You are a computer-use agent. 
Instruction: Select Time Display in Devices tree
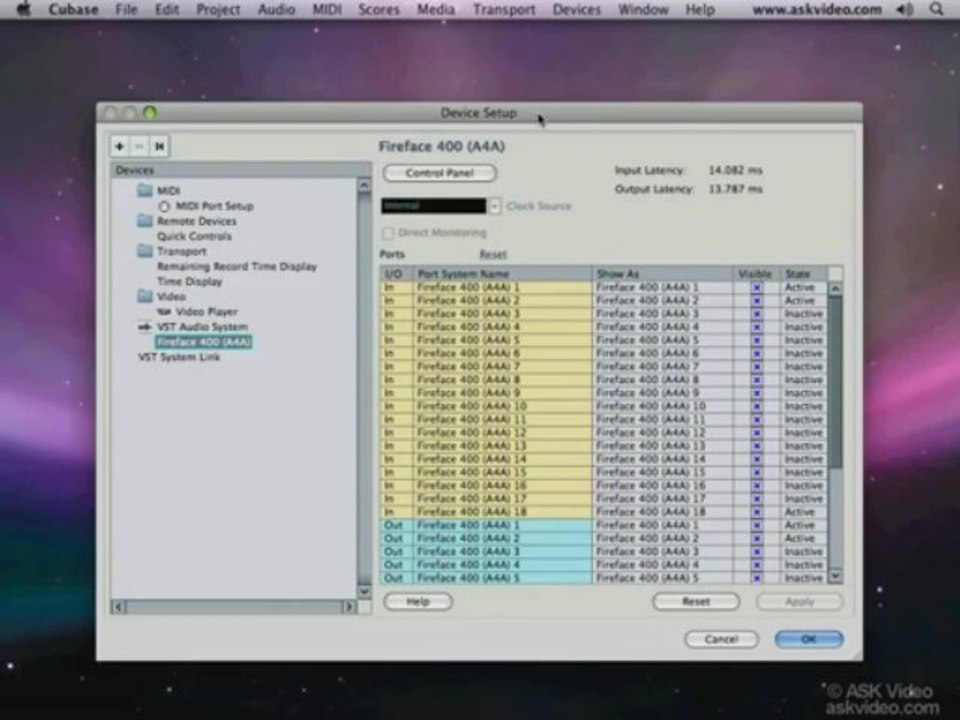pyautogui.click(x=189, y=282)
